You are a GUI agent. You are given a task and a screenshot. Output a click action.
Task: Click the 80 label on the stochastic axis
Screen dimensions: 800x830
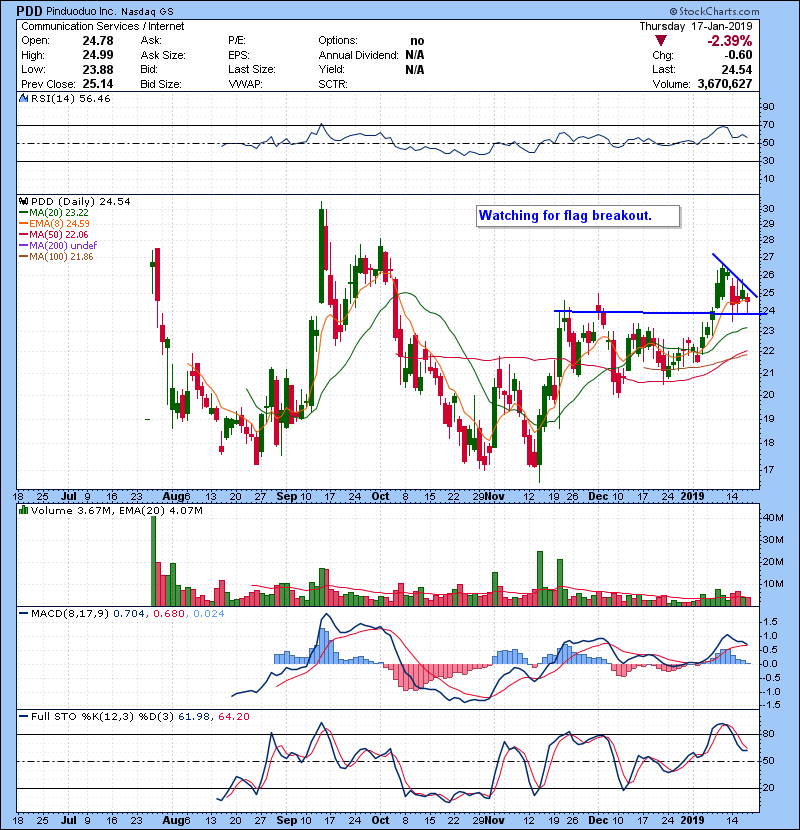tap(768, 734)
